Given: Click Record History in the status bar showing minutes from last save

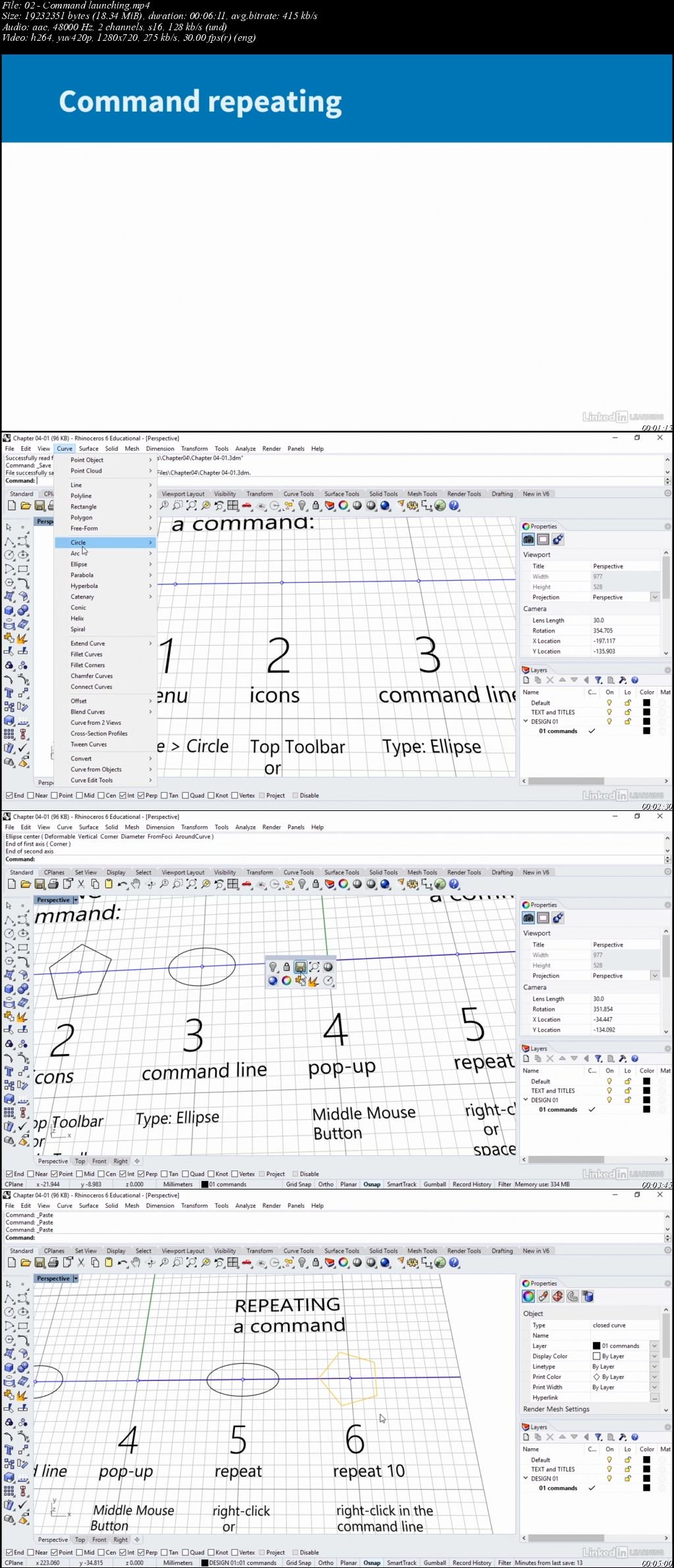Looking at the screenshot, I should pyautogui.click(x=472, y=1563).
